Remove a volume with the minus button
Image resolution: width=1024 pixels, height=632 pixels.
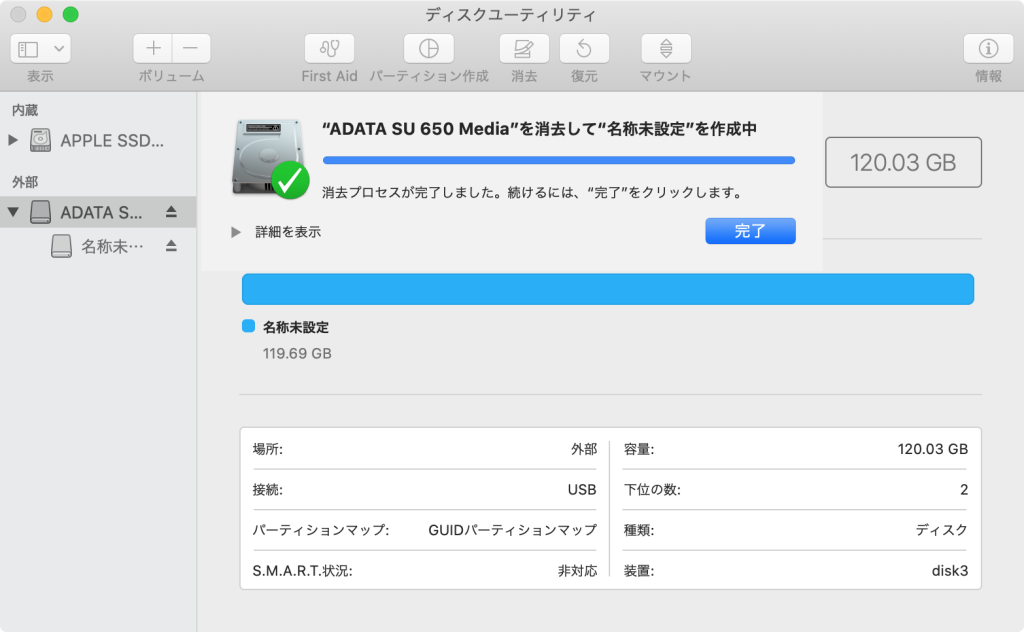(191, 48)
